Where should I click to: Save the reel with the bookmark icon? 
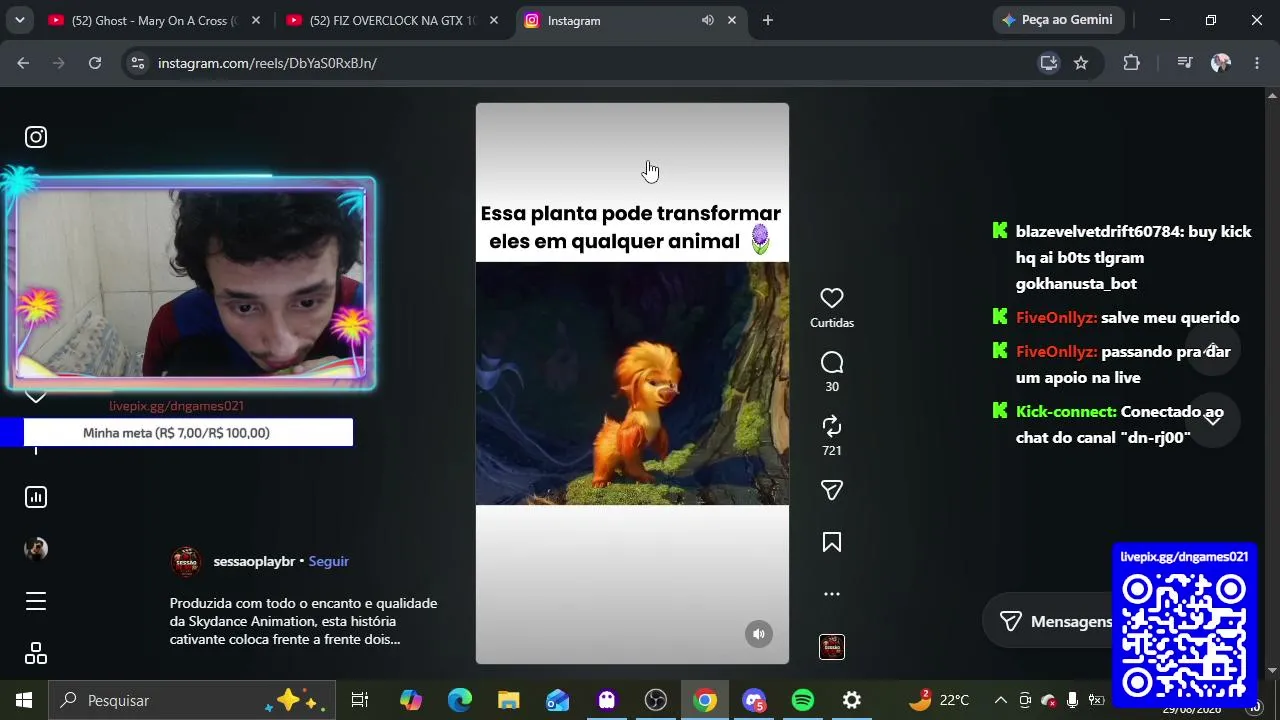(x=832, y=542)
